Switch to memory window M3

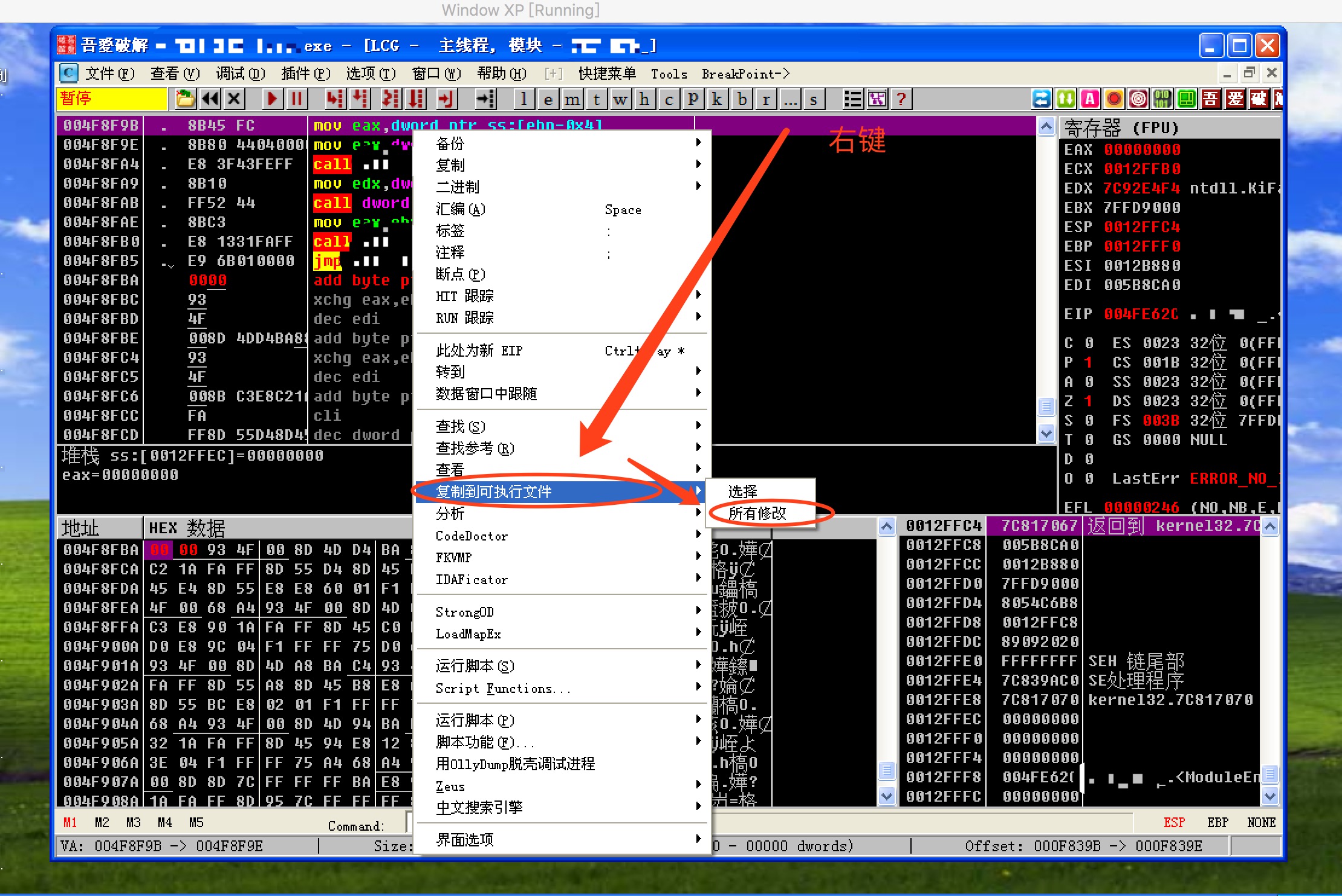coord(133,823)
